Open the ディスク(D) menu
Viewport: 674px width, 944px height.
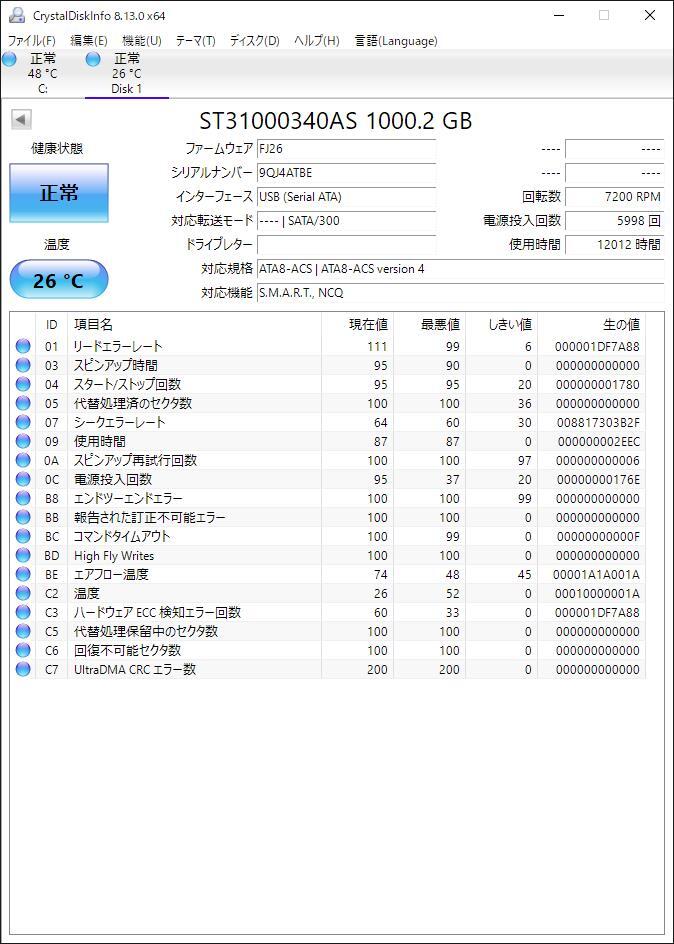[x=255, y=41]
